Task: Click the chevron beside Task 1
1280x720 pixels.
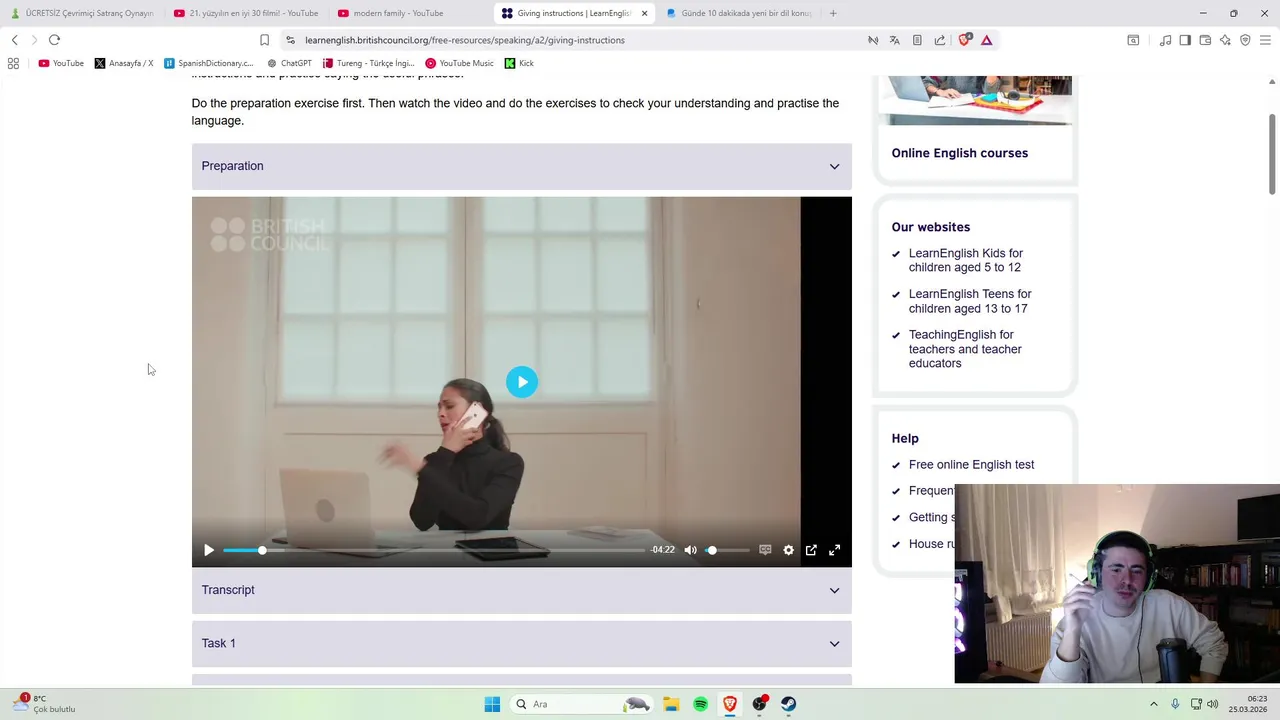Action: (834, 643)
